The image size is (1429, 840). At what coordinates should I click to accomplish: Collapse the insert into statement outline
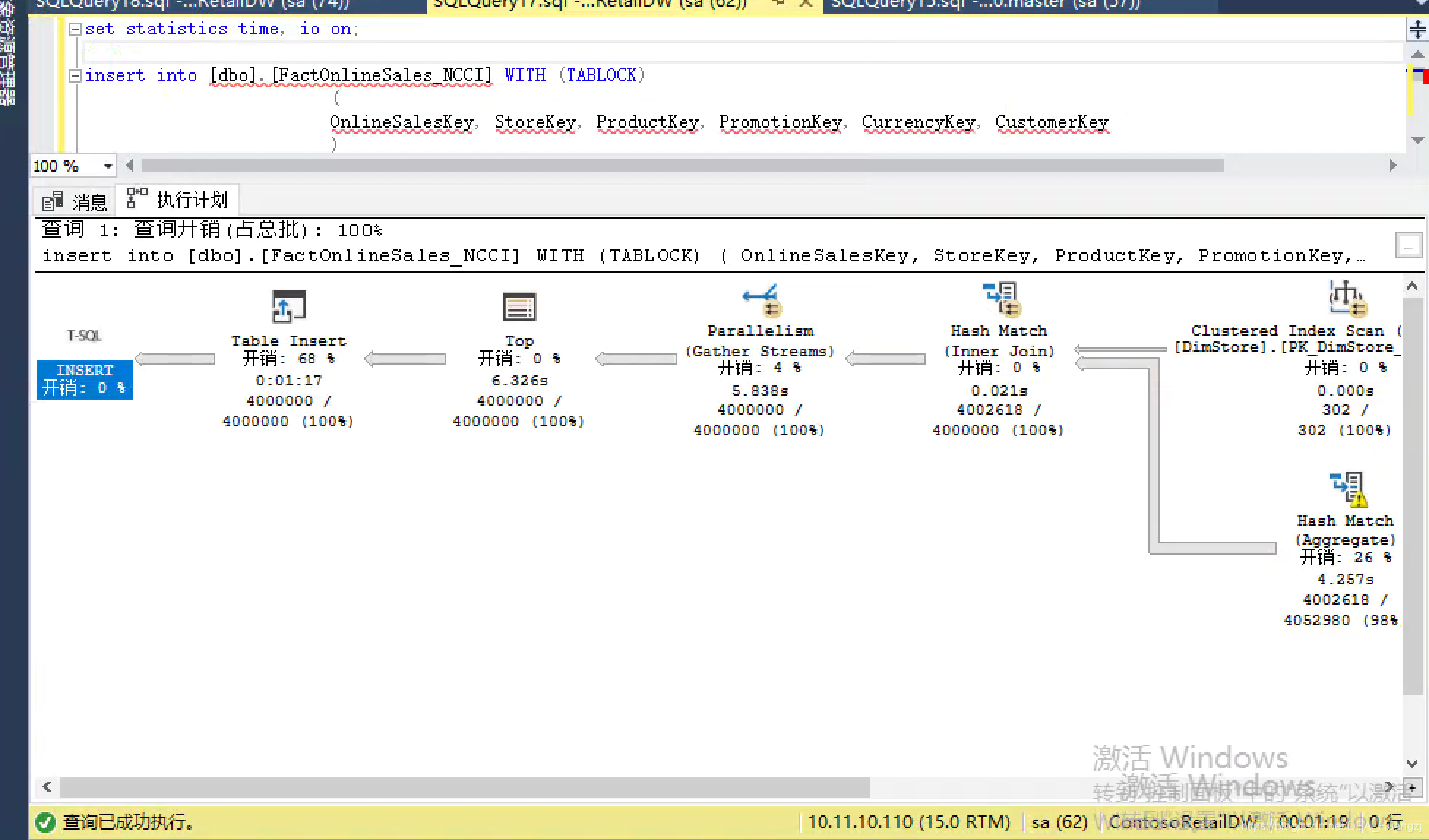pyautogui.click(x=75, y=76)
